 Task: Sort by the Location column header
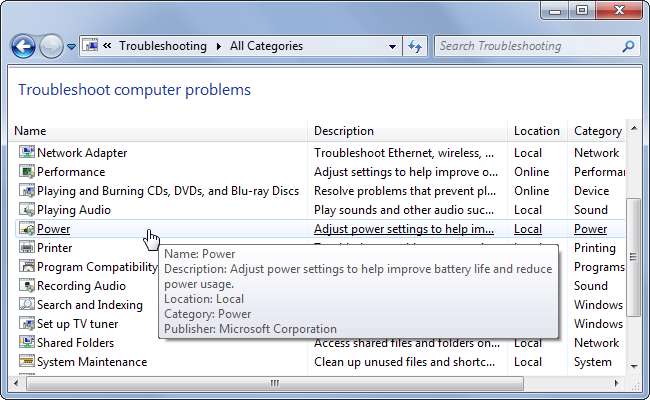pos(536,131)
